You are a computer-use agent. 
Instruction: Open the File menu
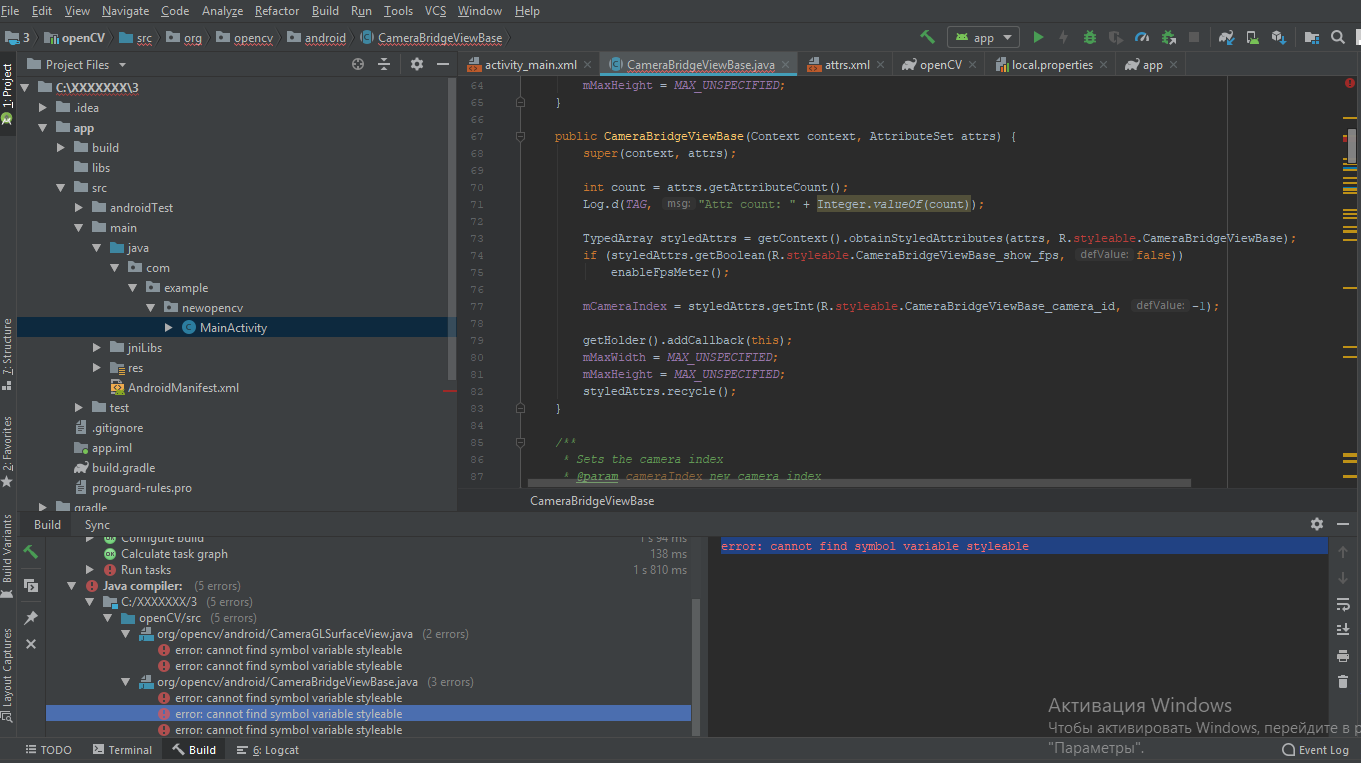(x=10, y=11)
